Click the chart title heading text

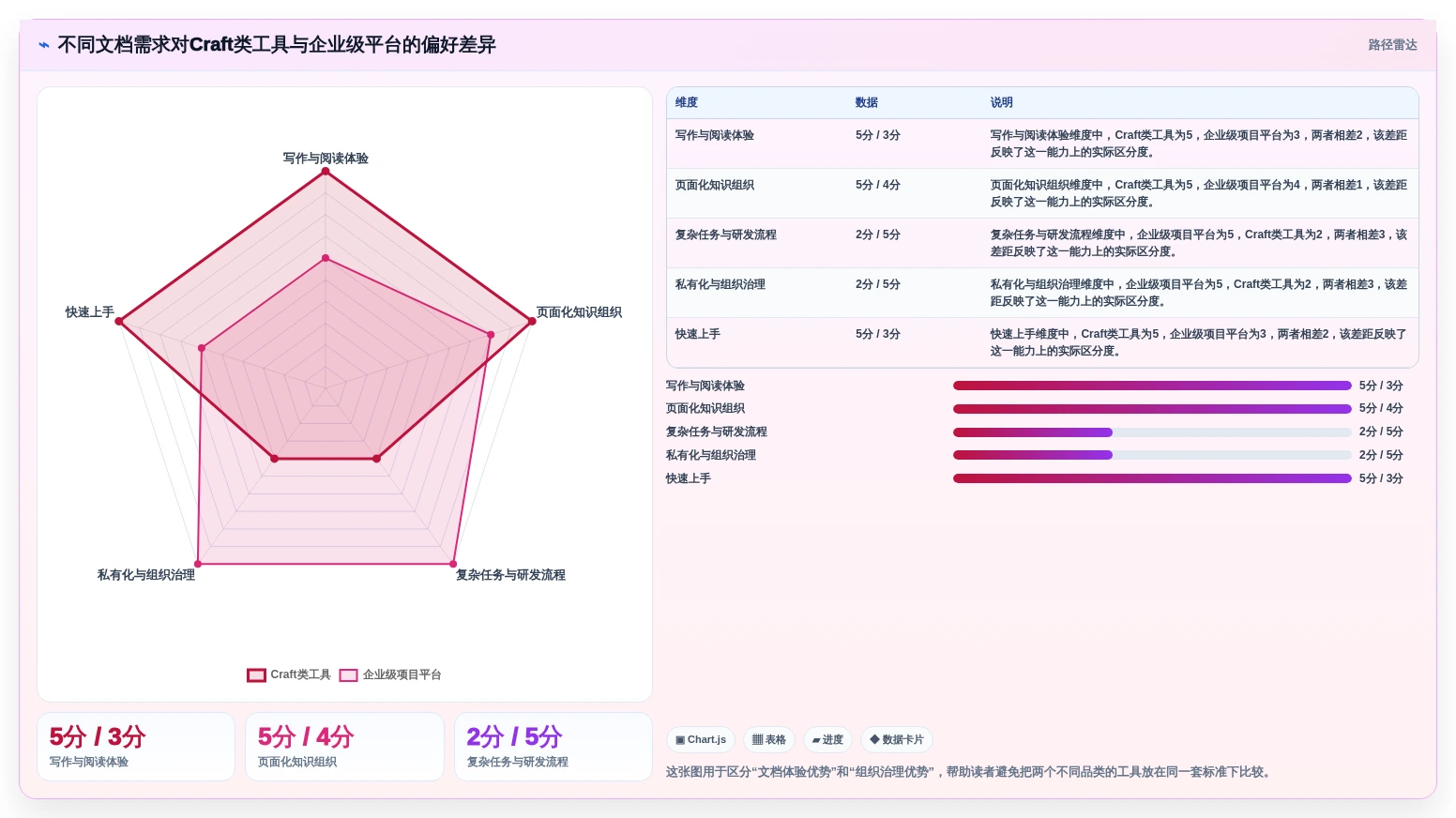277,45
